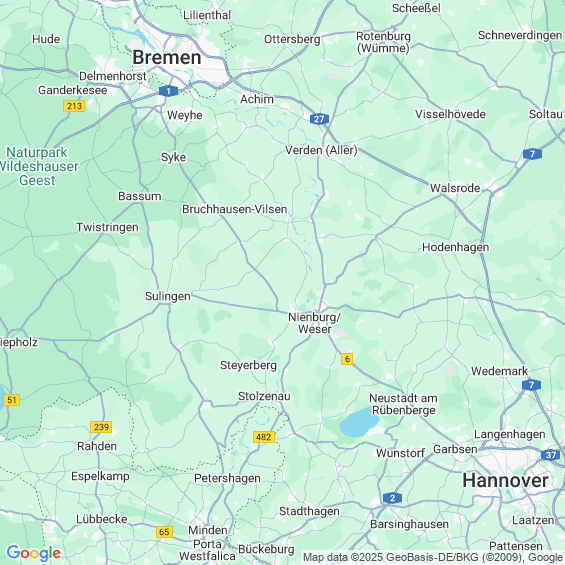The image size is (565, 565).
Task: Select the yellow 213 road shield
Action: point(74,106)
